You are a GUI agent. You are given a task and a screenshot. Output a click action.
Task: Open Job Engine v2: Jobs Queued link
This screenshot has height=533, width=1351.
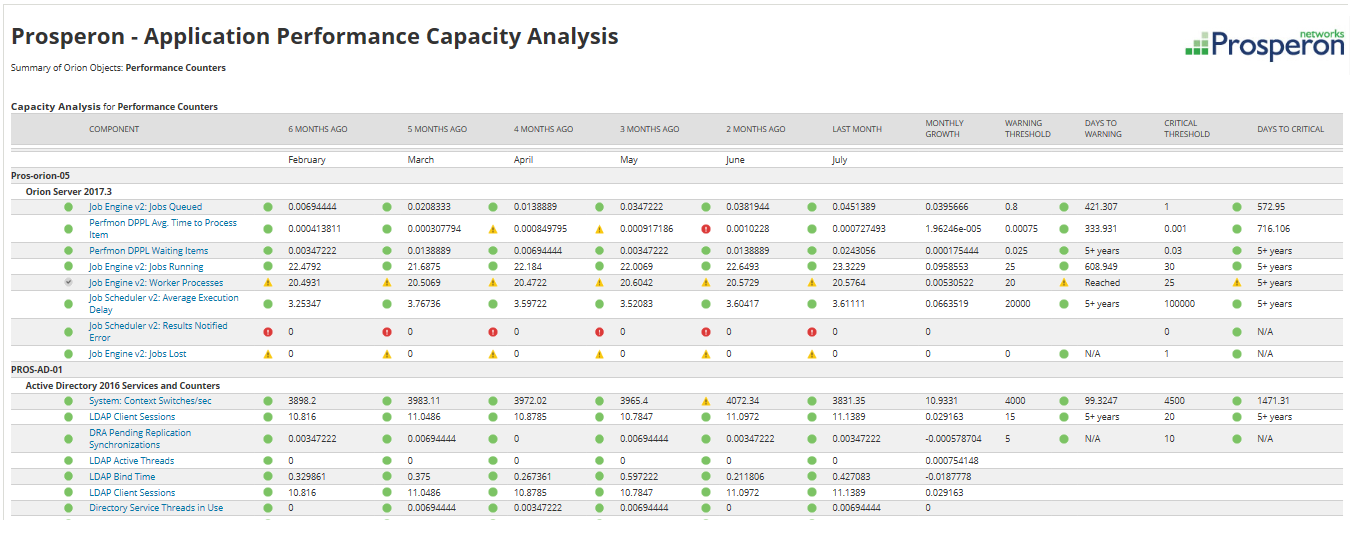(145, 207)
